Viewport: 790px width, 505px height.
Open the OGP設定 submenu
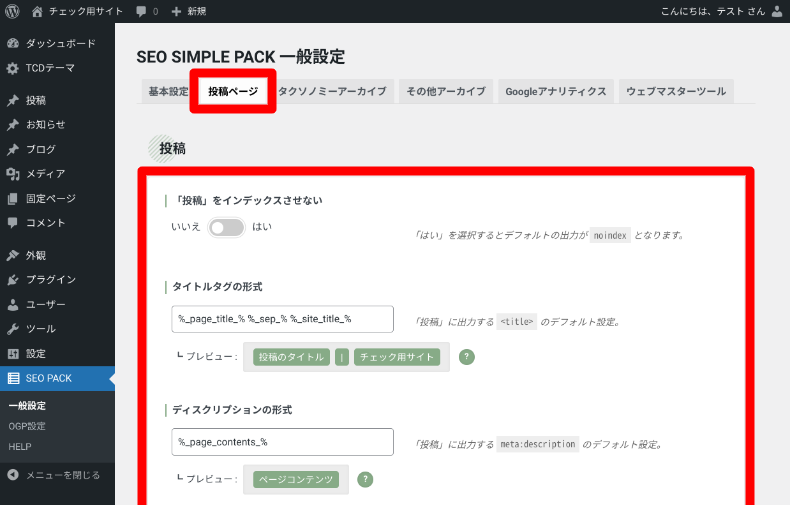tap(27, 426)
